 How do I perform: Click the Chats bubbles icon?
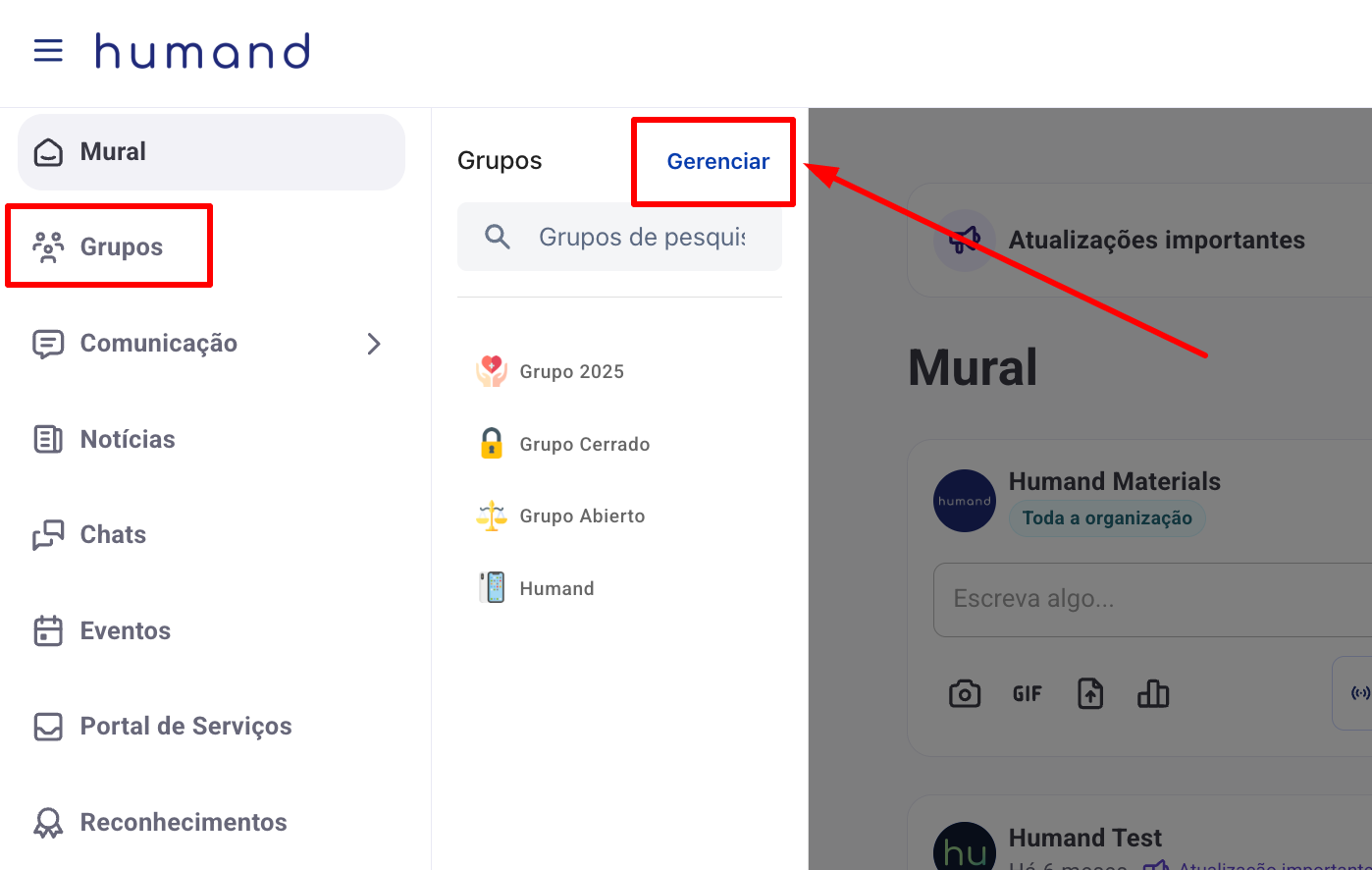click(48, 535)
